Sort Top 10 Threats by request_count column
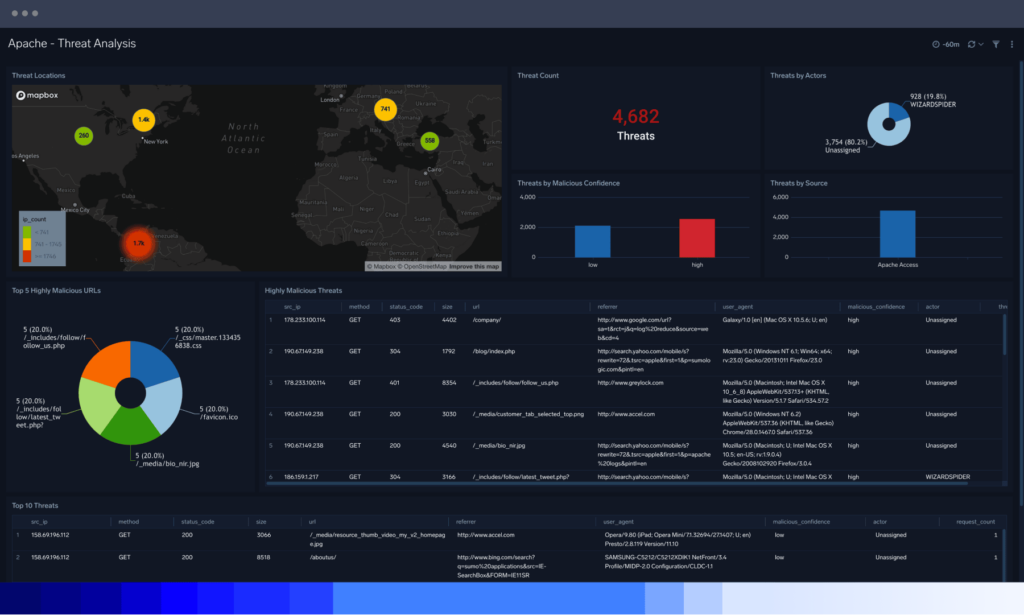 (x=976, y=522)
